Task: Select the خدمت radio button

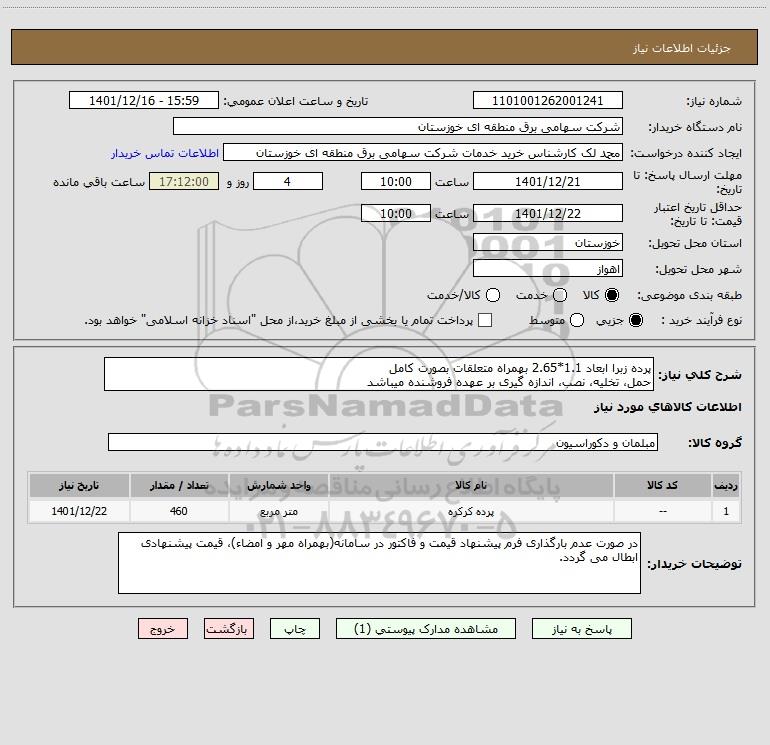Action: (560, 295)
